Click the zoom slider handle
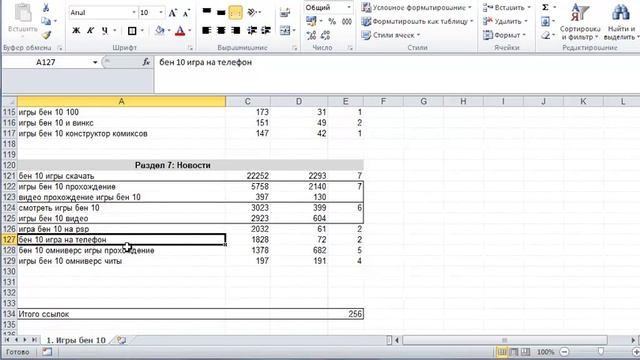This screenshot has width=640, height=360. (x=600, y=351)
